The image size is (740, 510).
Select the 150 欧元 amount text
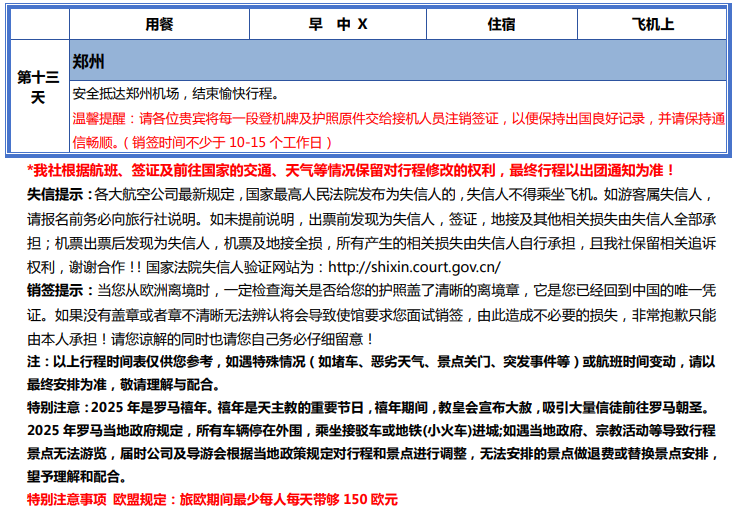370,498
